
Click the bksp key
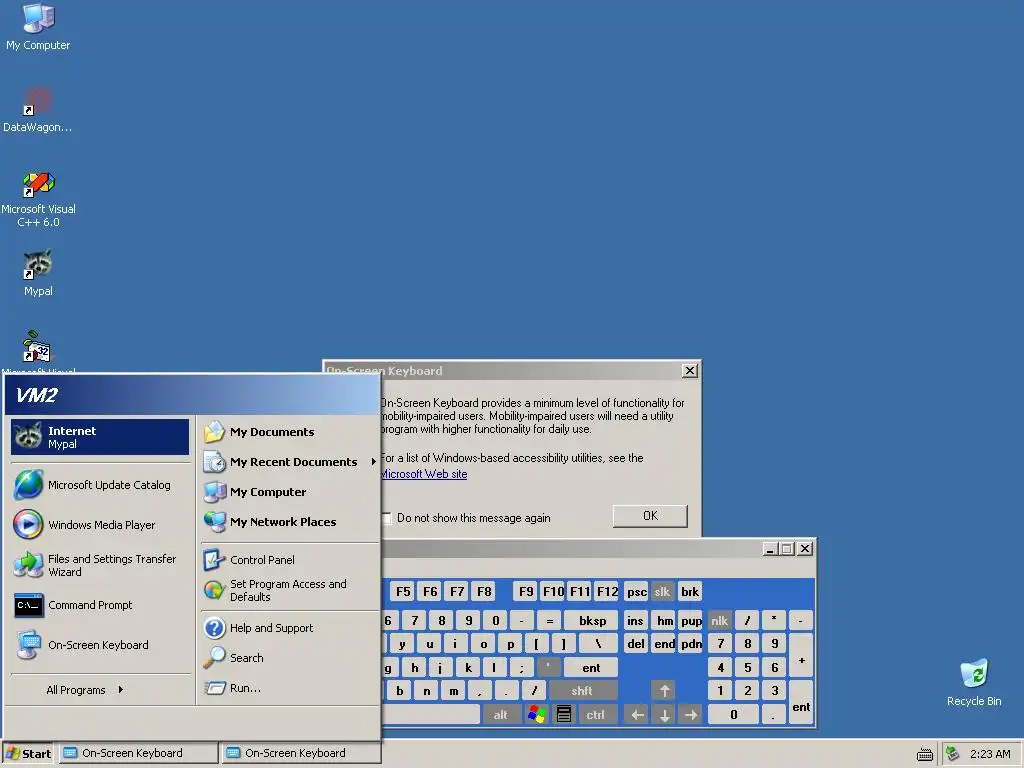(592, 620)
